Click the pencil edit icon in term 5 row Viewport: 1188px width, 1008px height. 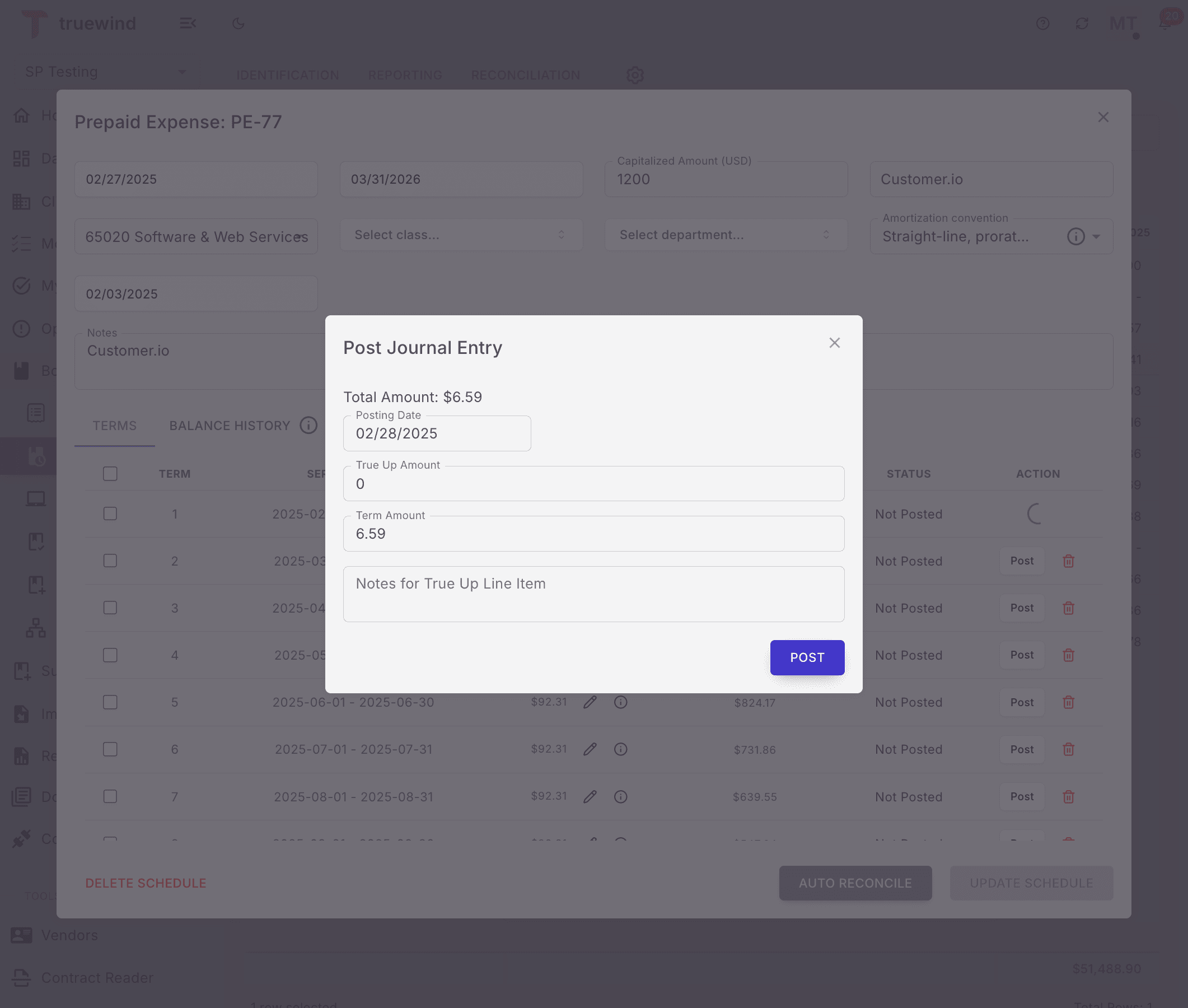pyautogui.click(x=590, y=702)
